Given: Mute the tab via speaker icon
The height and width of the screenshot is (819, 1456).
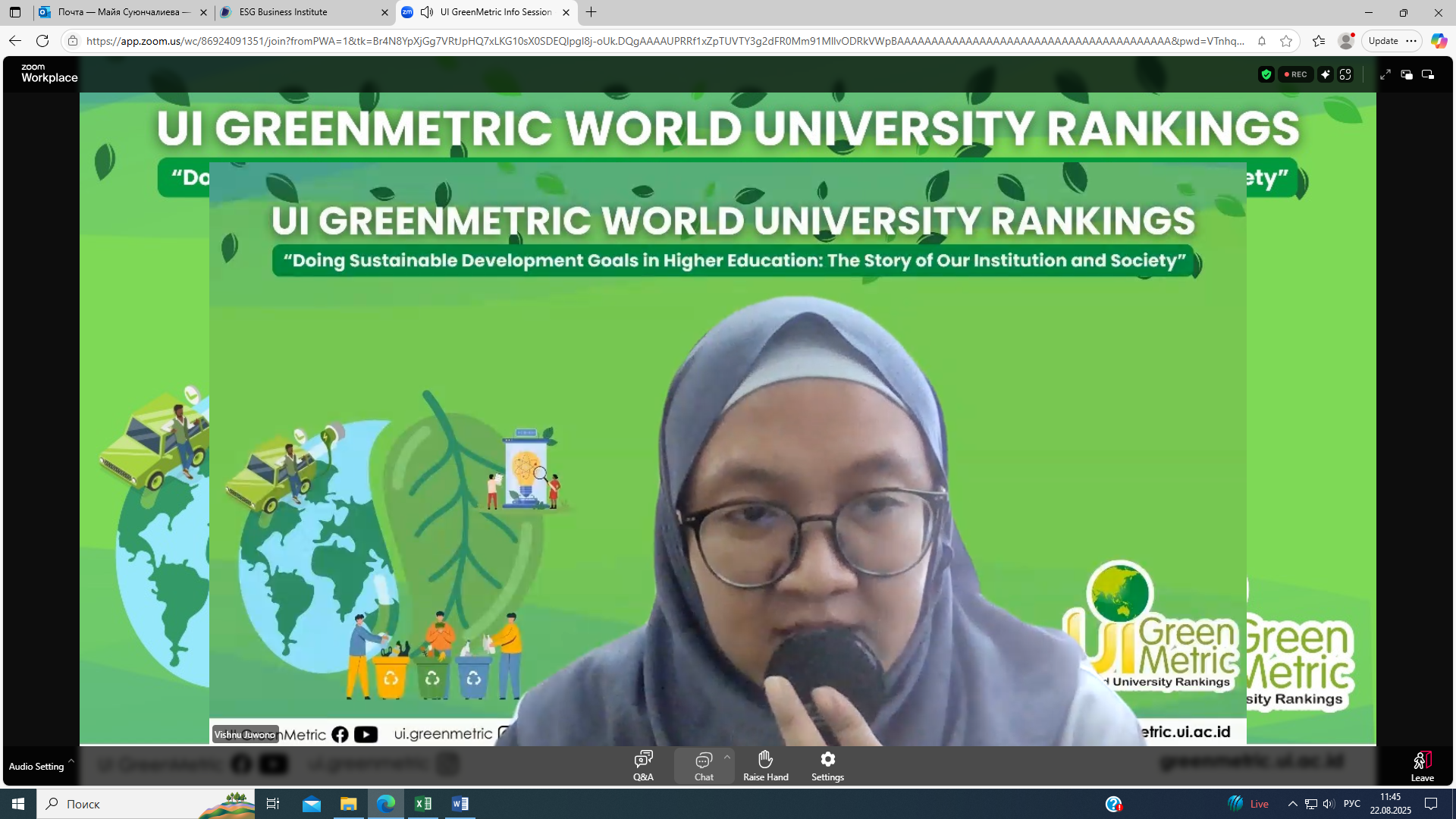Looking at the screenshot, I should pos(427,12).
